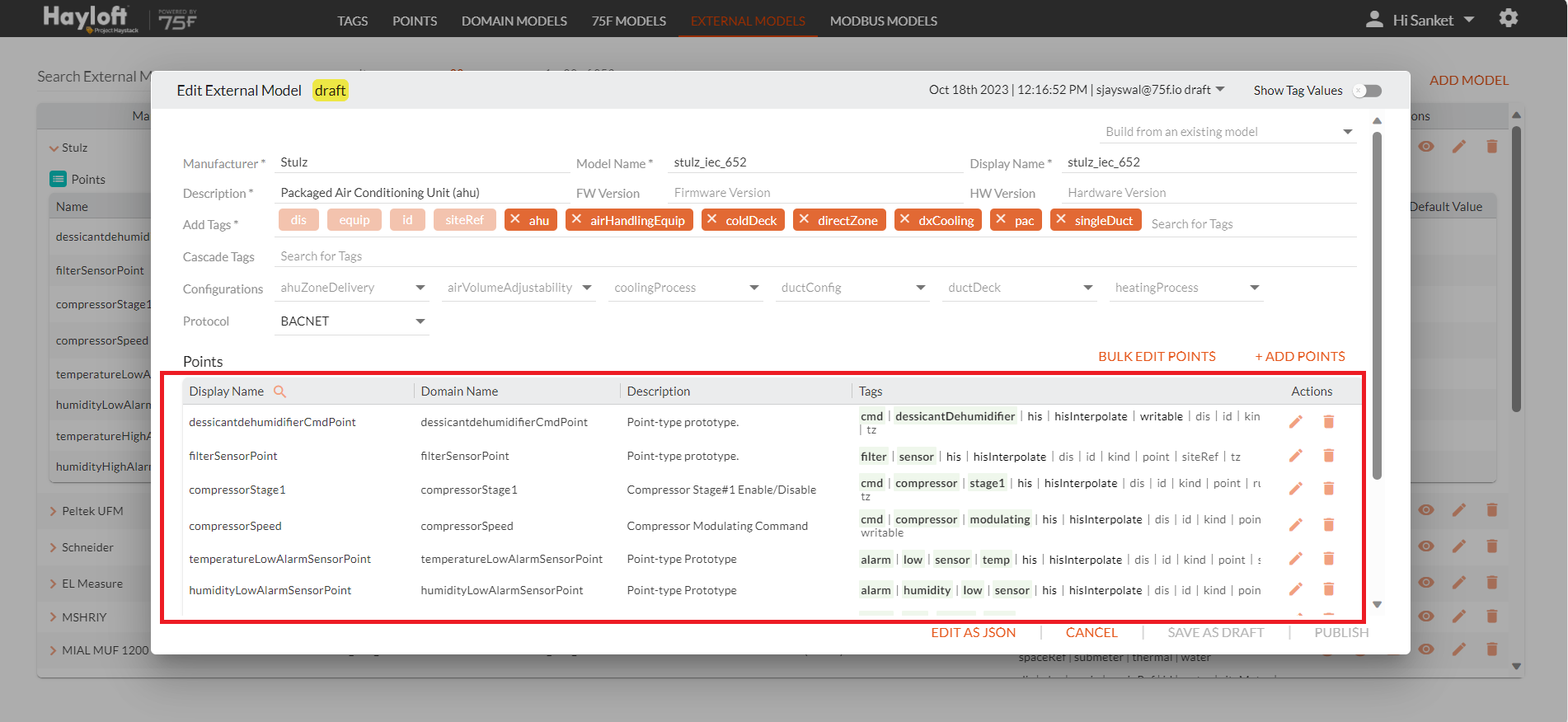Viewport: 1568px width, 722px height.
Task: Open the ductConfig dropdown
Action: point(852,288)
